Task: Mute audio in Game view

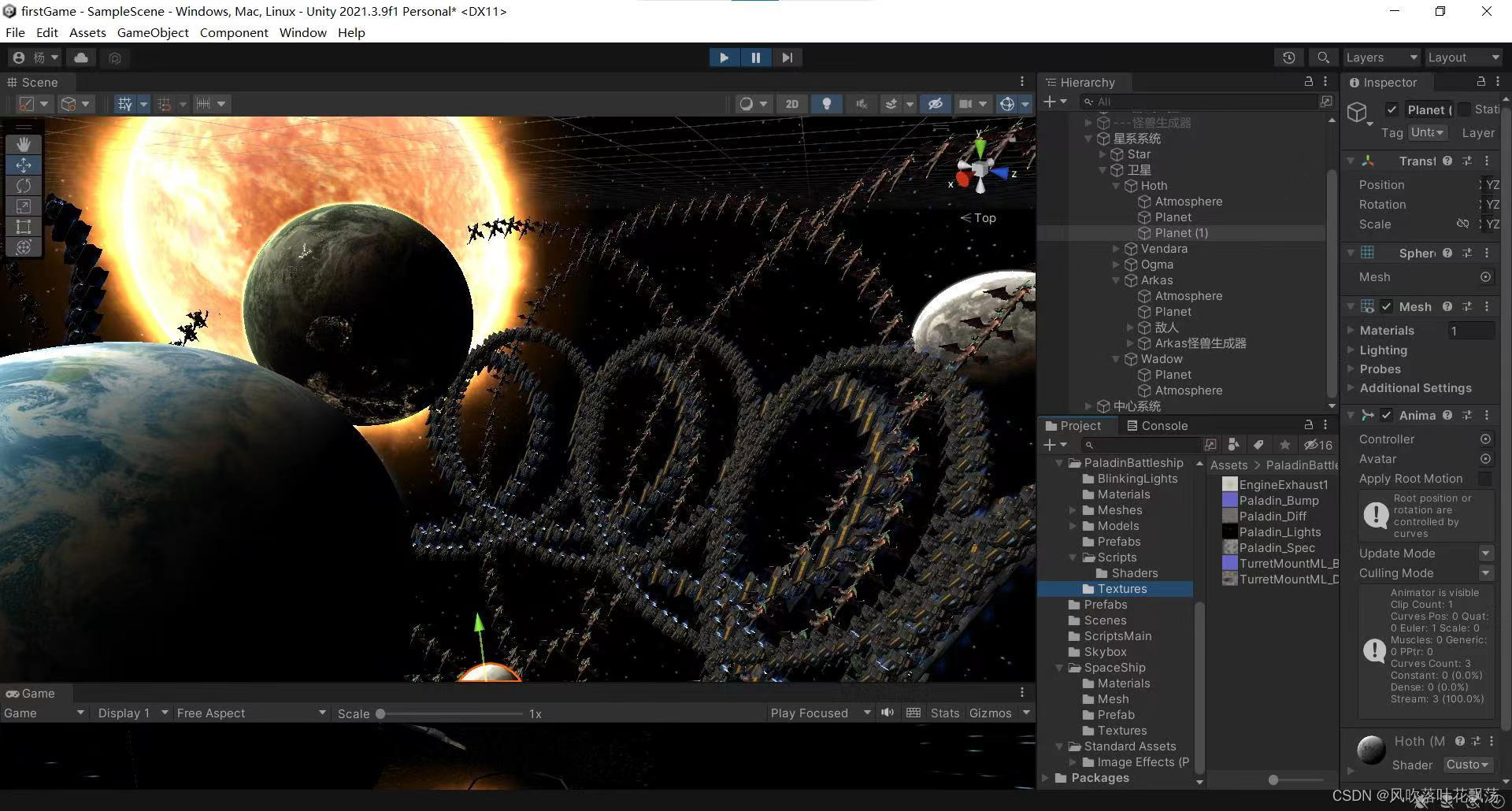Action: coord(888,713)
